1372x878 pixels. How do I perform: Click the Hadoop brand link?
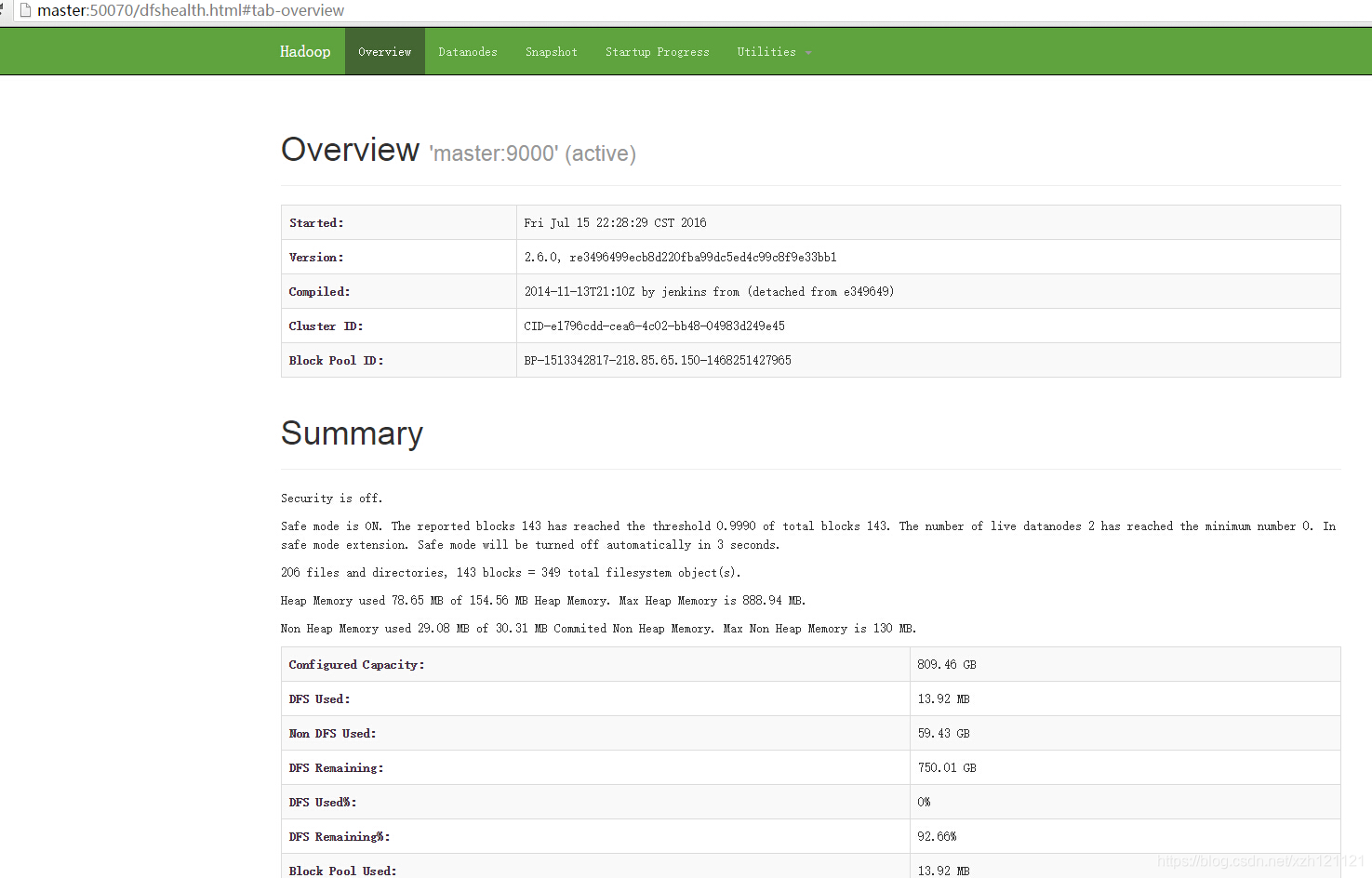click(305, 51)
